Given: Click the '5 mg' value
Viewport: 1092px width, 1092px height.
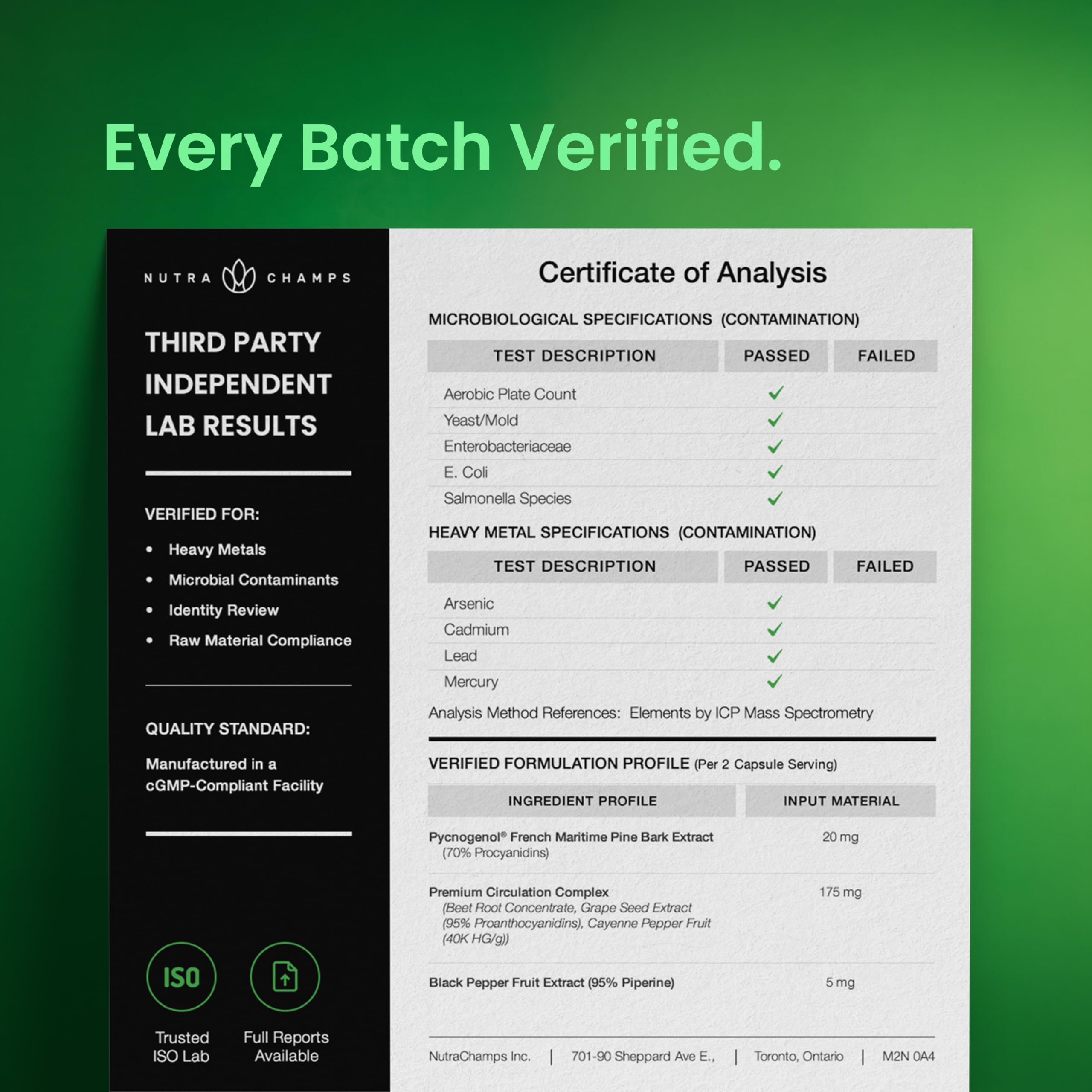Looking at the screenshot, I should click(x=840, y=982).
